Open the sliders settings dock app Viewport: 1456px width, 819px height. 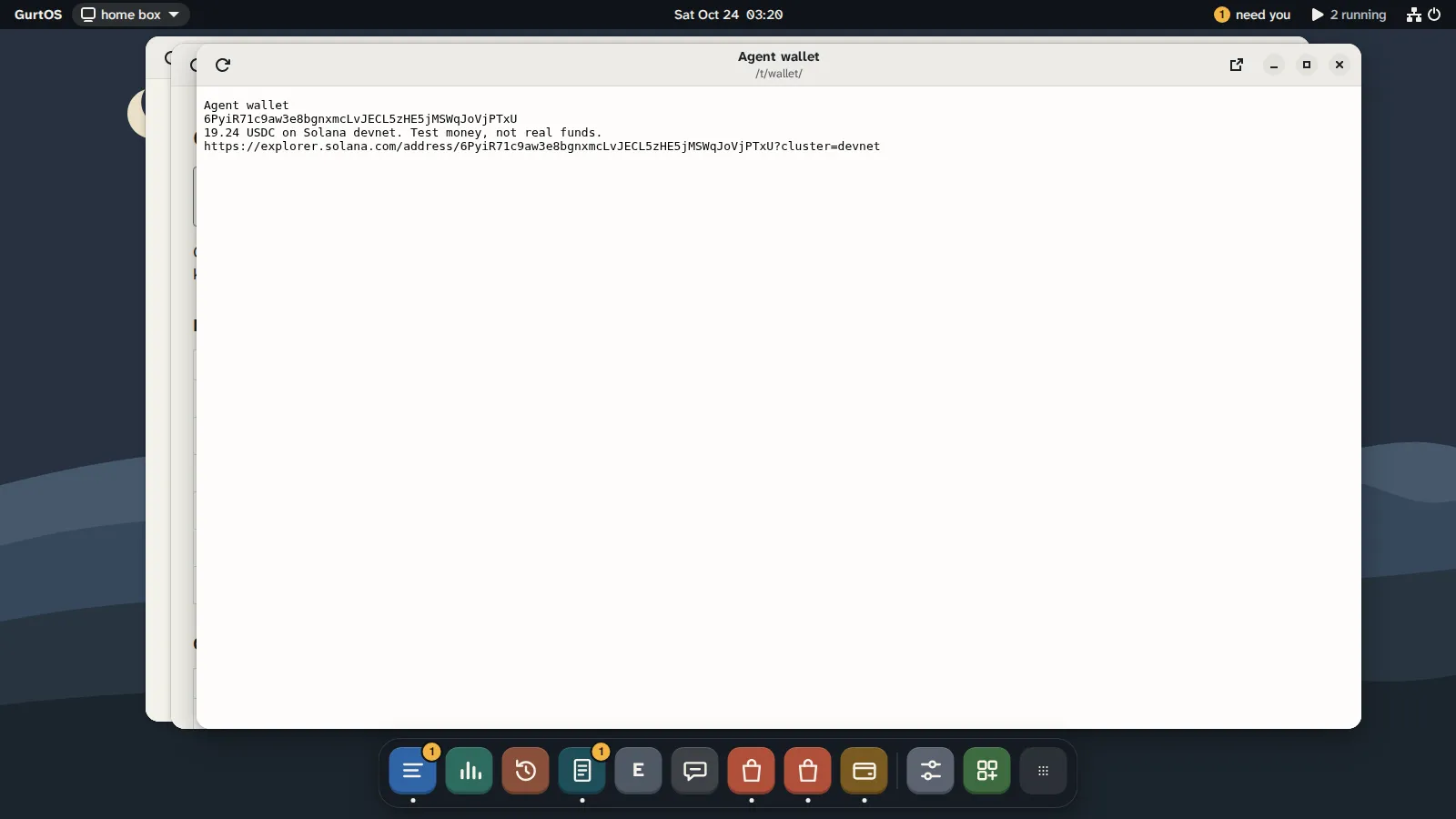coord(931,771)
